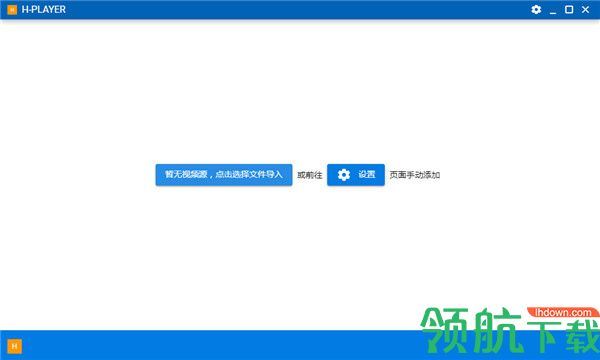
Task: Click the 页面手动添加 text label
Action: (x=415, y=175)
